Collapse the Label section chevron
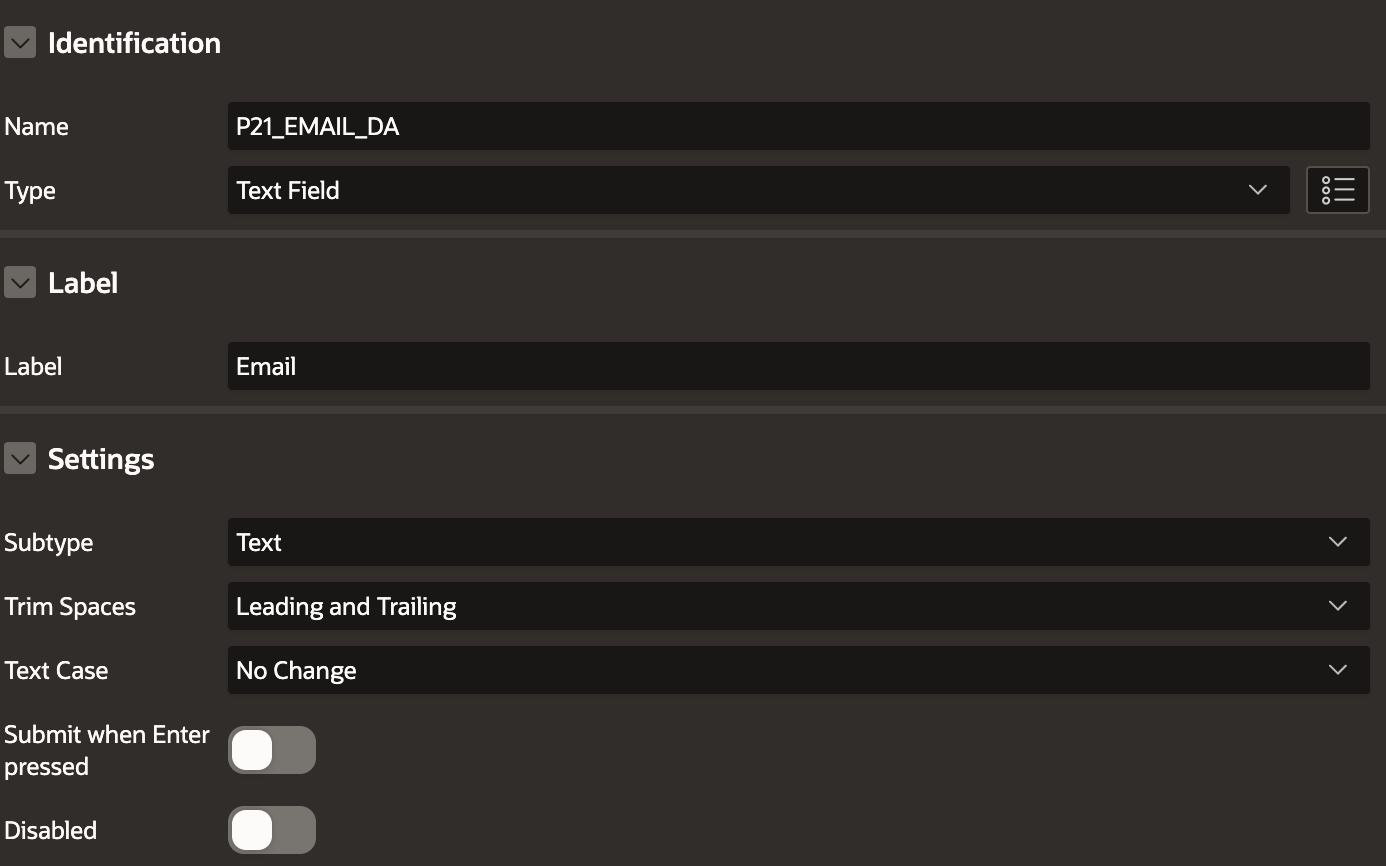Viewport: 1386px width, 866px height. point(20,283)
